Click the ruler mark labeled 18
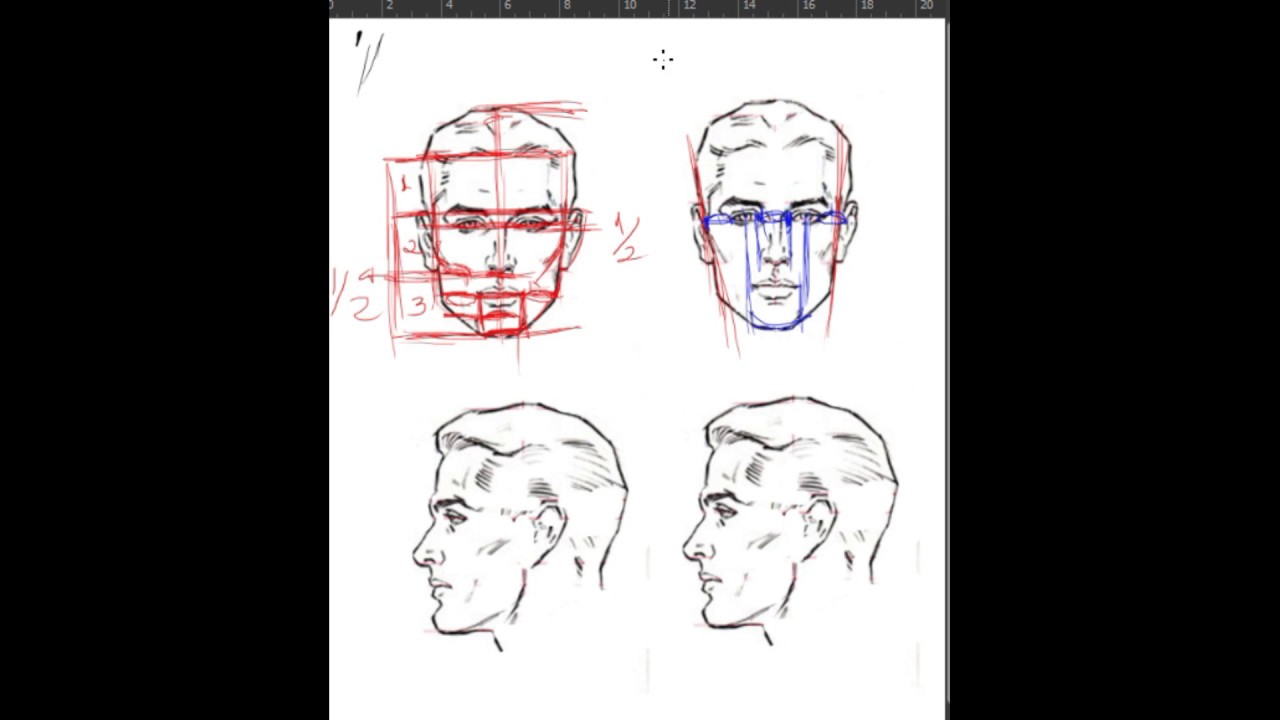Viewport: 1280px width, 720px height. [867, 6]
